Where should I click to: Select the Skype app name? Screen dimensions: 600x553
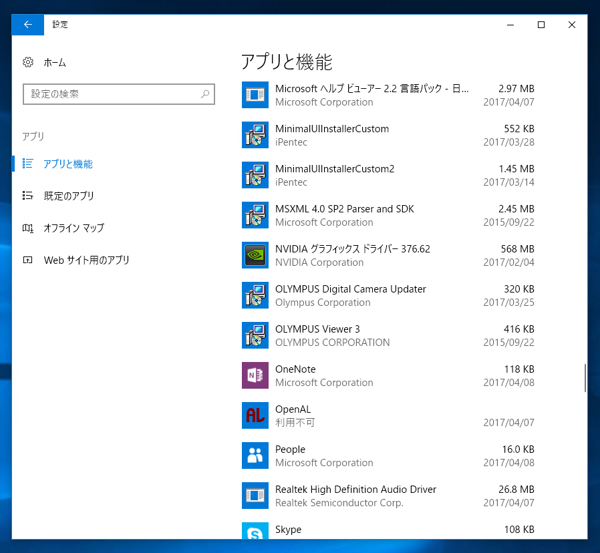pos(288,530)
